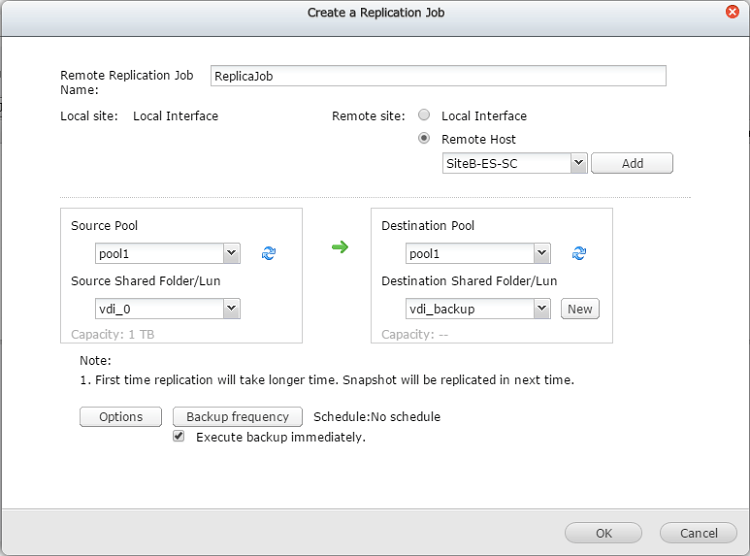The width and height of the screenshot is (750, 556).
Task: Set the Backup frequency schedule
Action: tap(238, 417)
